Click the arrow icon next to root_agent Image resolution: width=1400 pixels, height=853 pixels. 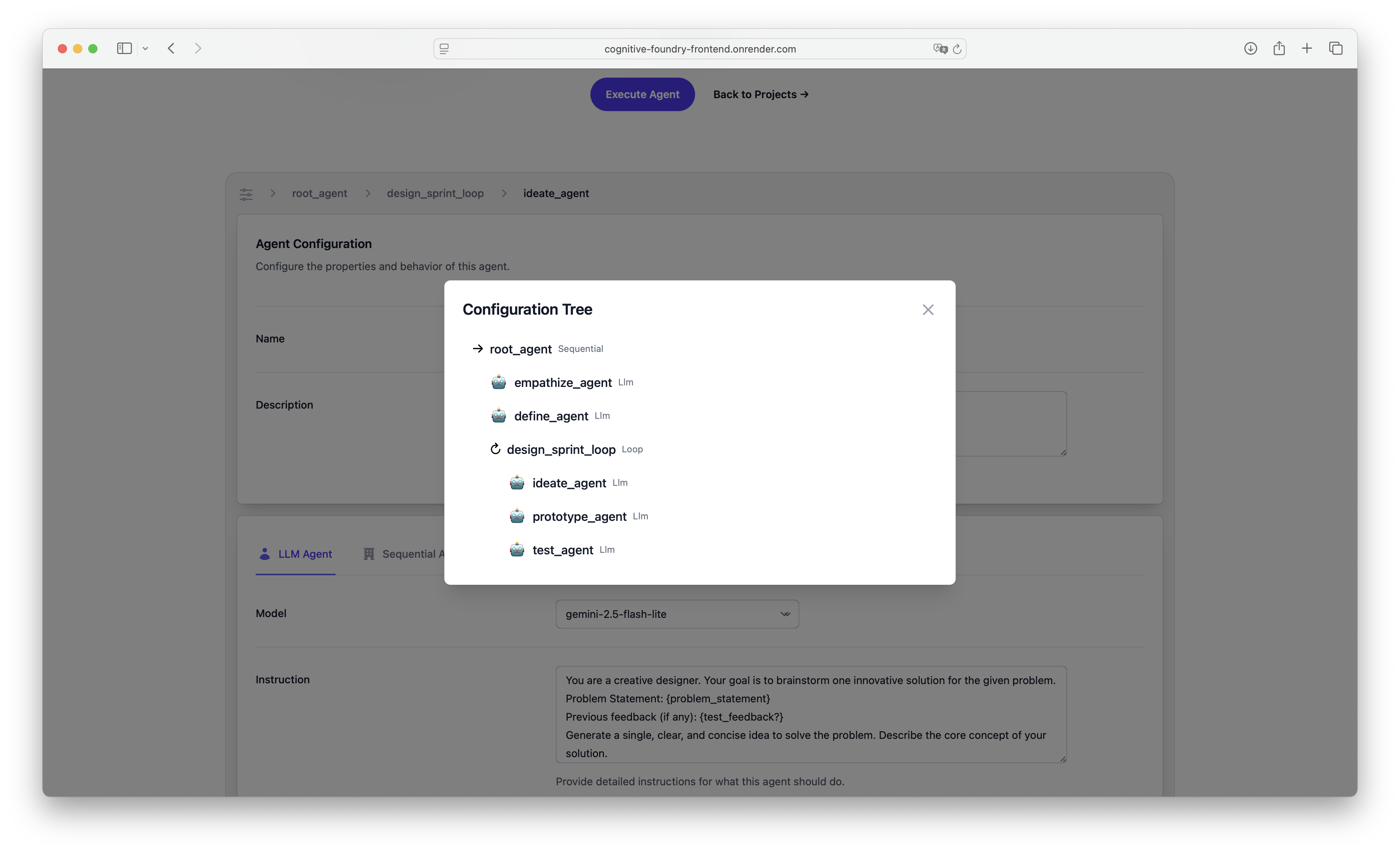pyautogui.click(x=477, y=349)
